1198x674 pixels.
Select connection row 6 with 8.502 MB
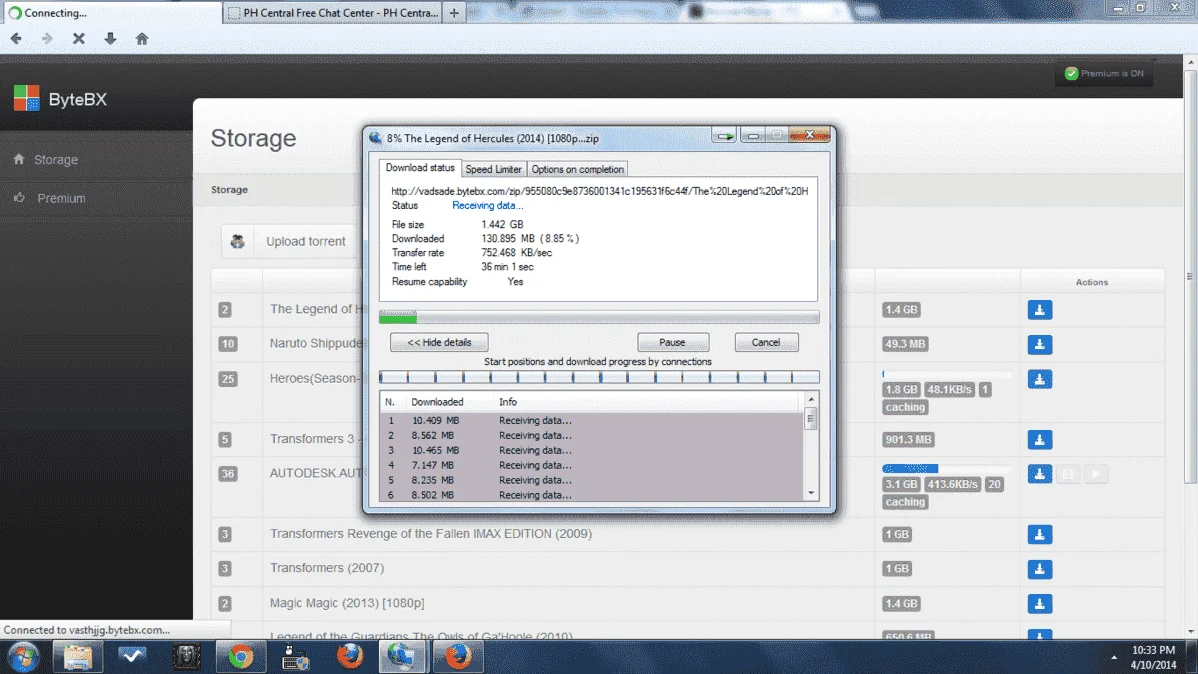coord(591,495)
